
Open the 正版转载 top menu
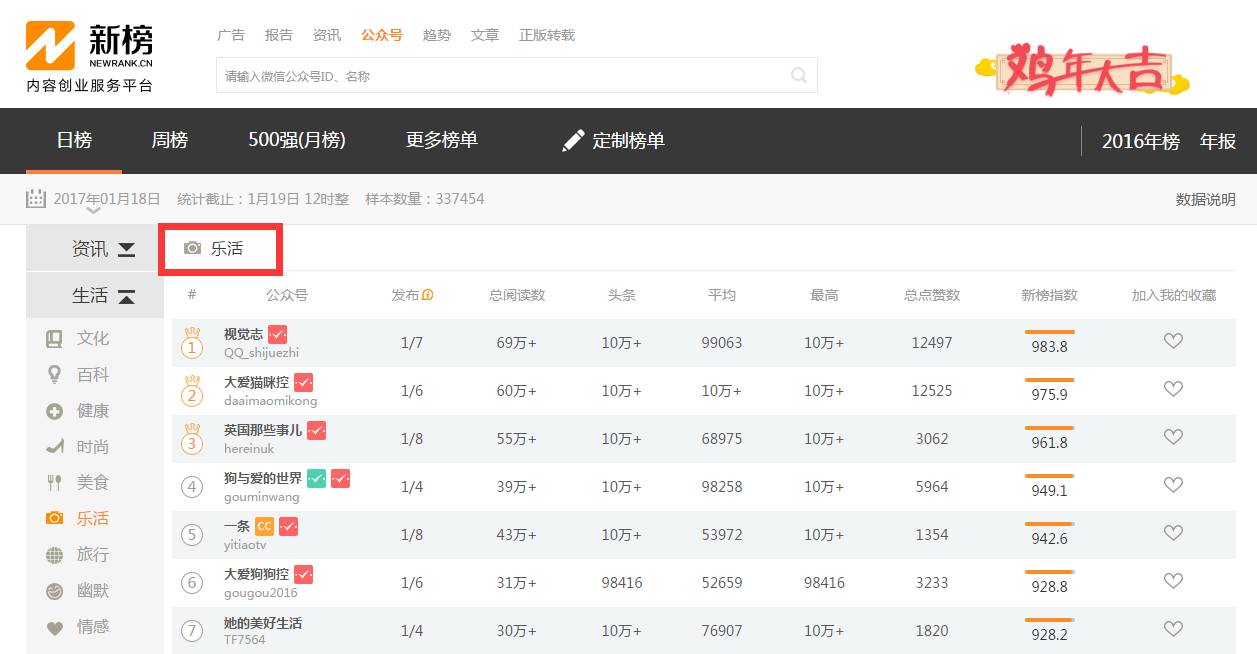[x=547, y=35]
